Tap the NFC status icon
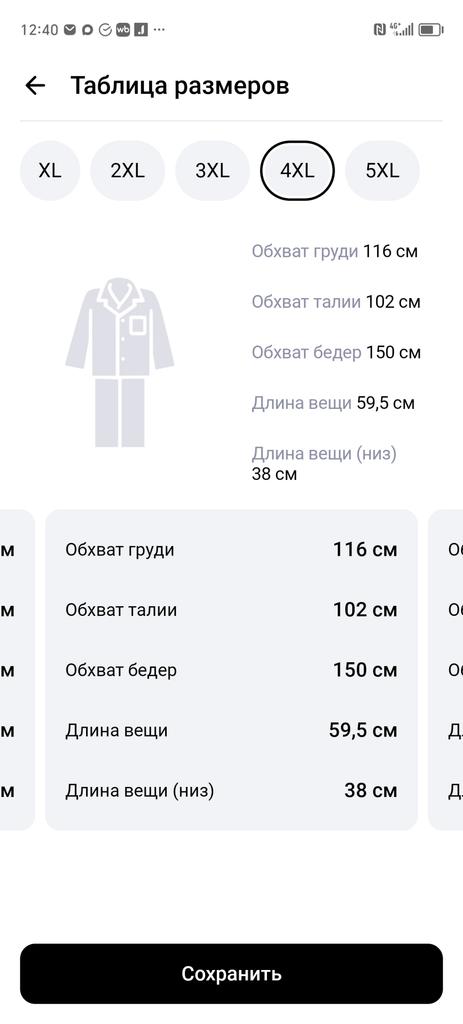The width and height of the screenshot is (463, 1024). tap(379, 29)
